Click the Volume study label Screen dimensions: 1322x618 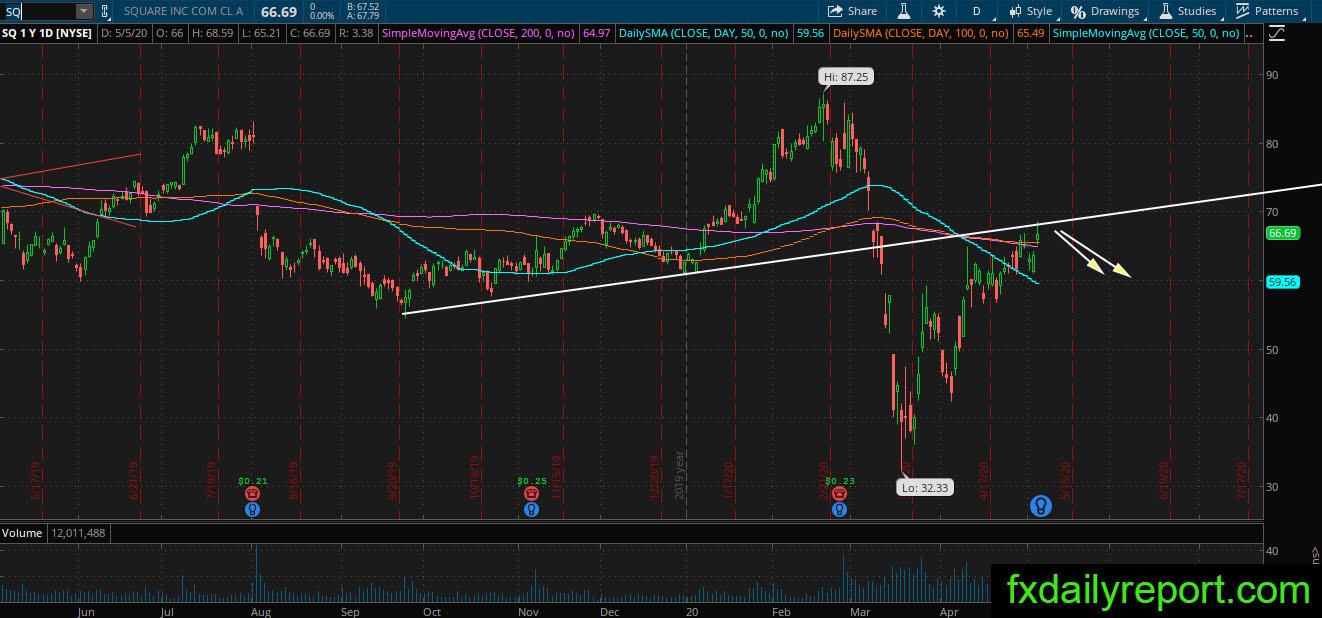click(x=22, y=533)
